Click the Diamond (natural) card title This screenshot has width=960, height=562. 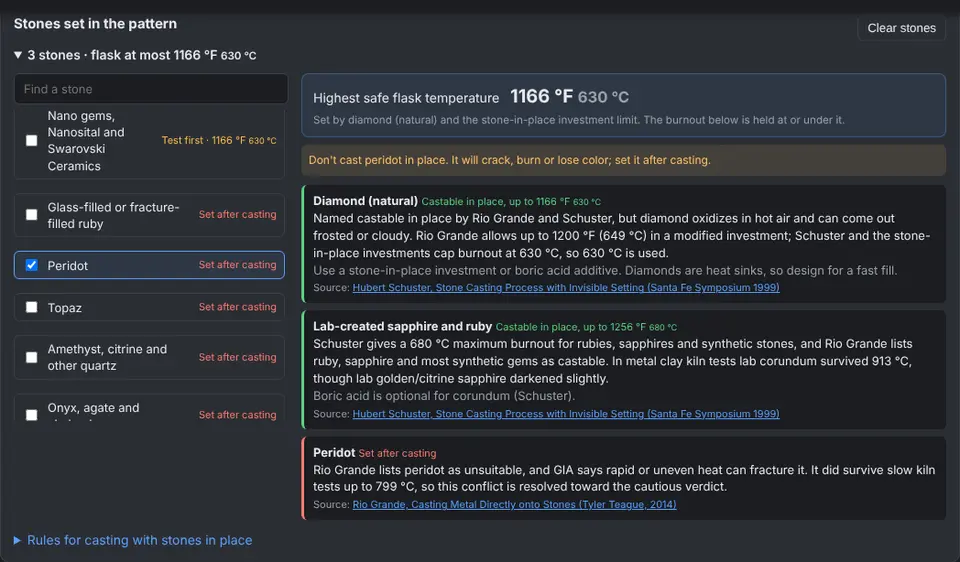(366, 201)
